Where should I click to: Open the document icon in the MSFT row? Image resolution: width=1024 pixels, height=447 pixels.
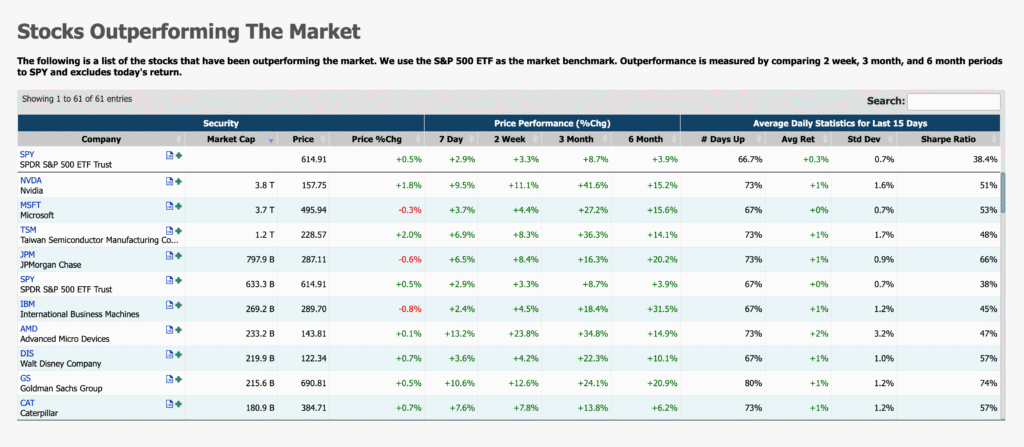169,206
